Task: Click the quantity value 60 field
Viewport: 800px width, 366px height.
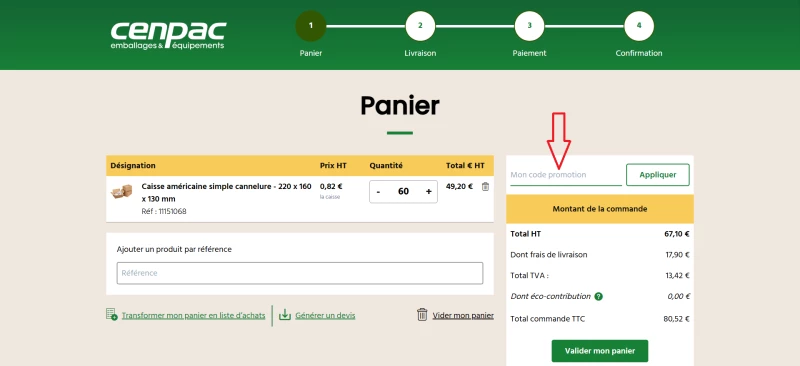Action: pos(403,191)
